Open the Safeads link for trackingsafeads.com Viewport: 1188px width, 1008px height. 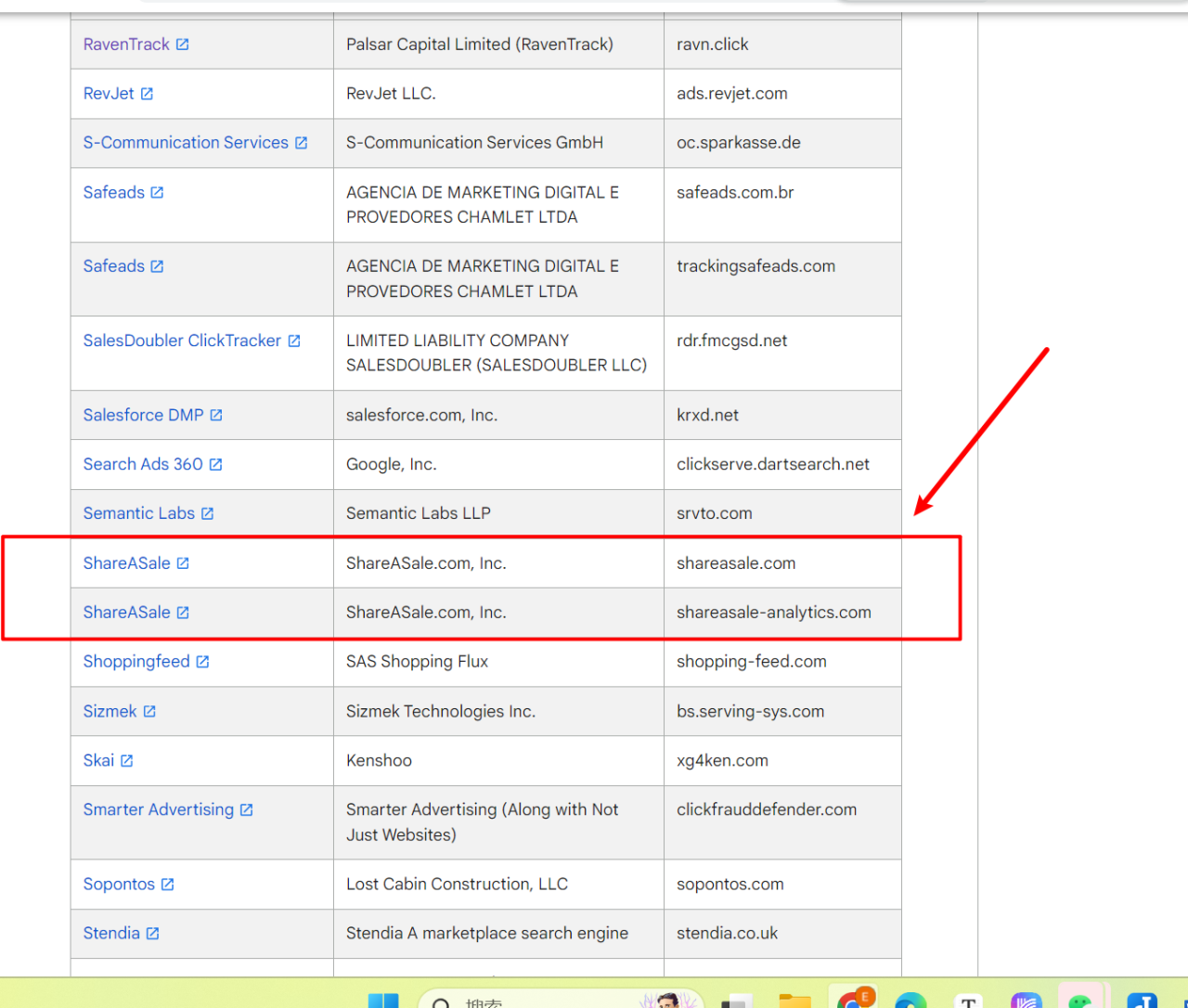pyautogui.click(x=113, y=266)
